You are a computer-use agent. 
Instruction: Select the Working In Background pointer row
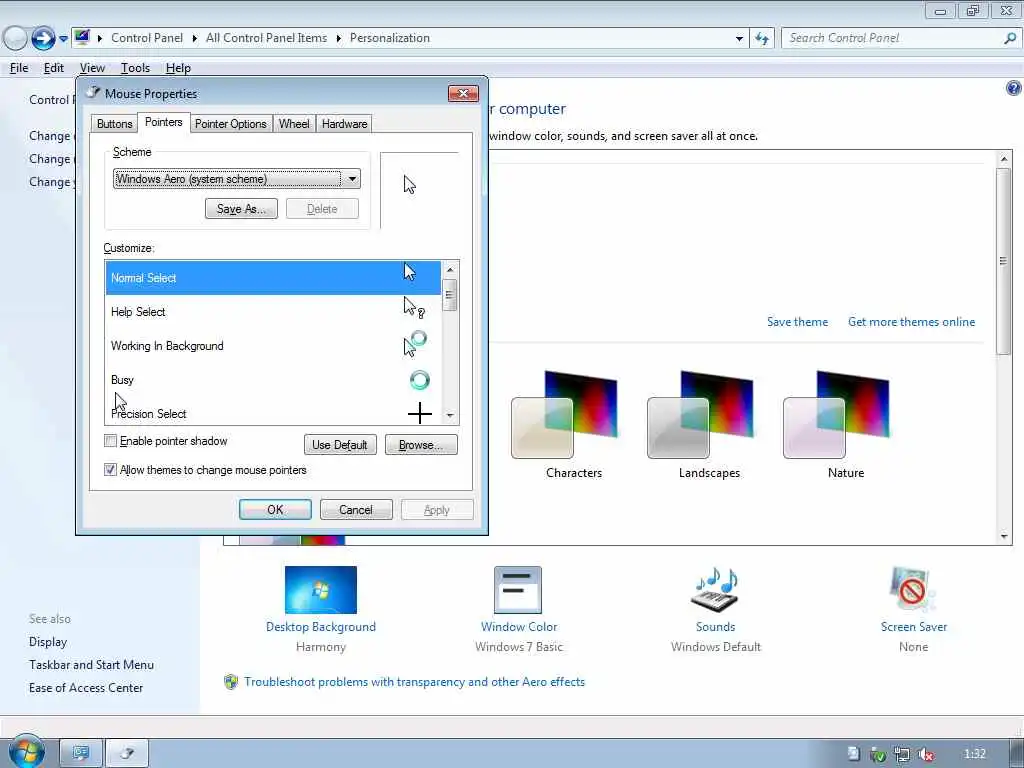coord(273,345)
